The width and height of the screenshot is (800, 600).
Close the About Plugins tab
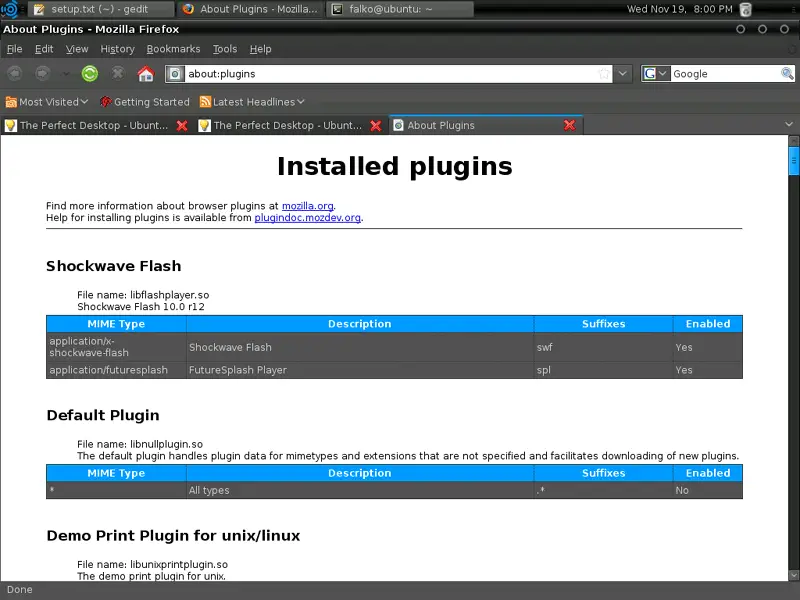click(569, 126)
